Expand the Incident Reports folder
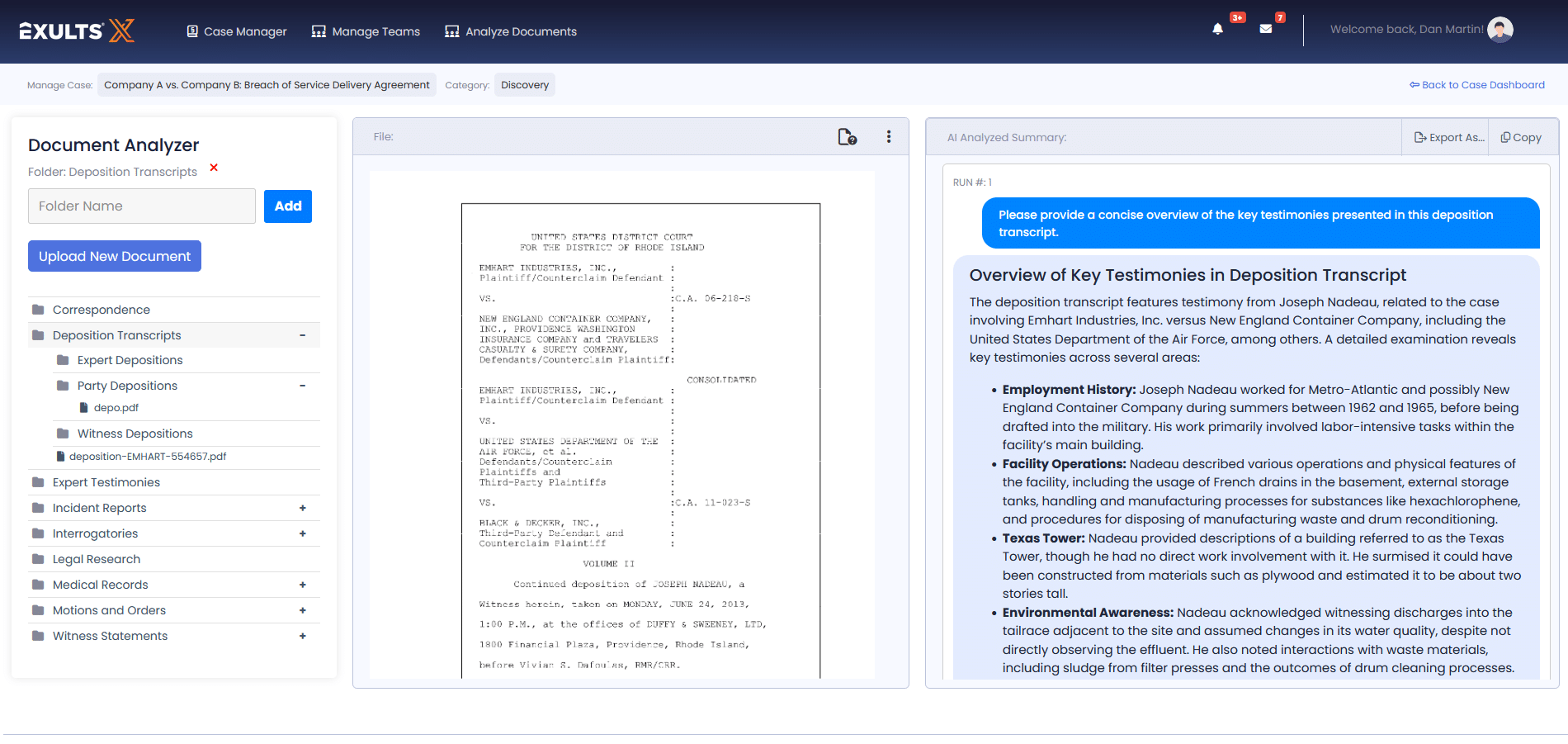Screen dimensions: 1568x744 tap(302, 508)
